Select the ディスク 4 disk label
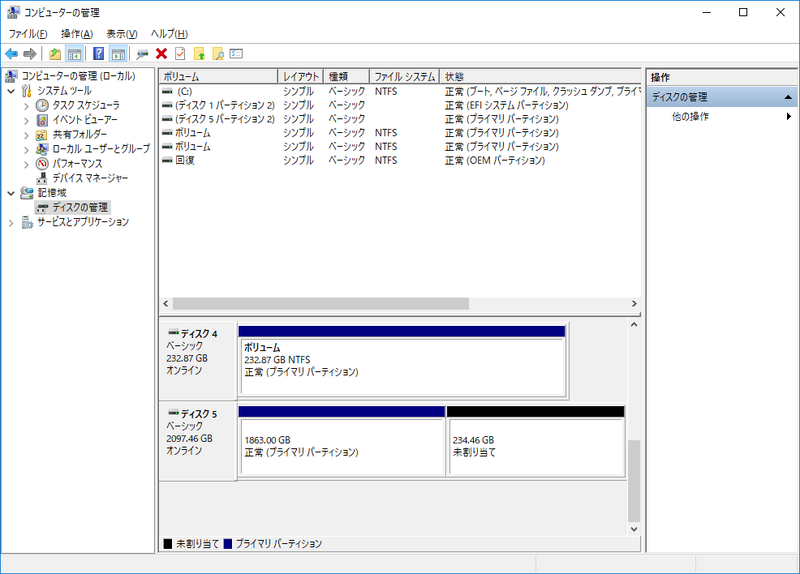 [197, 360]
